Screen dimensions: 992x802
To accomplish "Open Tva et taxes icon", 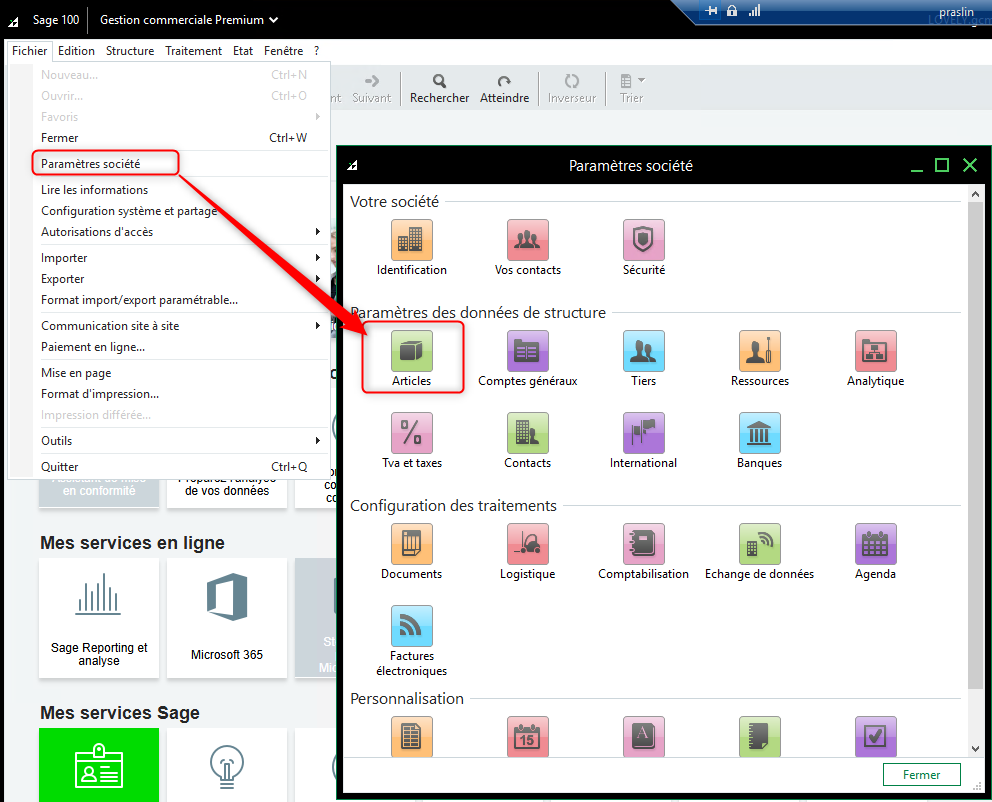I will [x=411, y=433].
